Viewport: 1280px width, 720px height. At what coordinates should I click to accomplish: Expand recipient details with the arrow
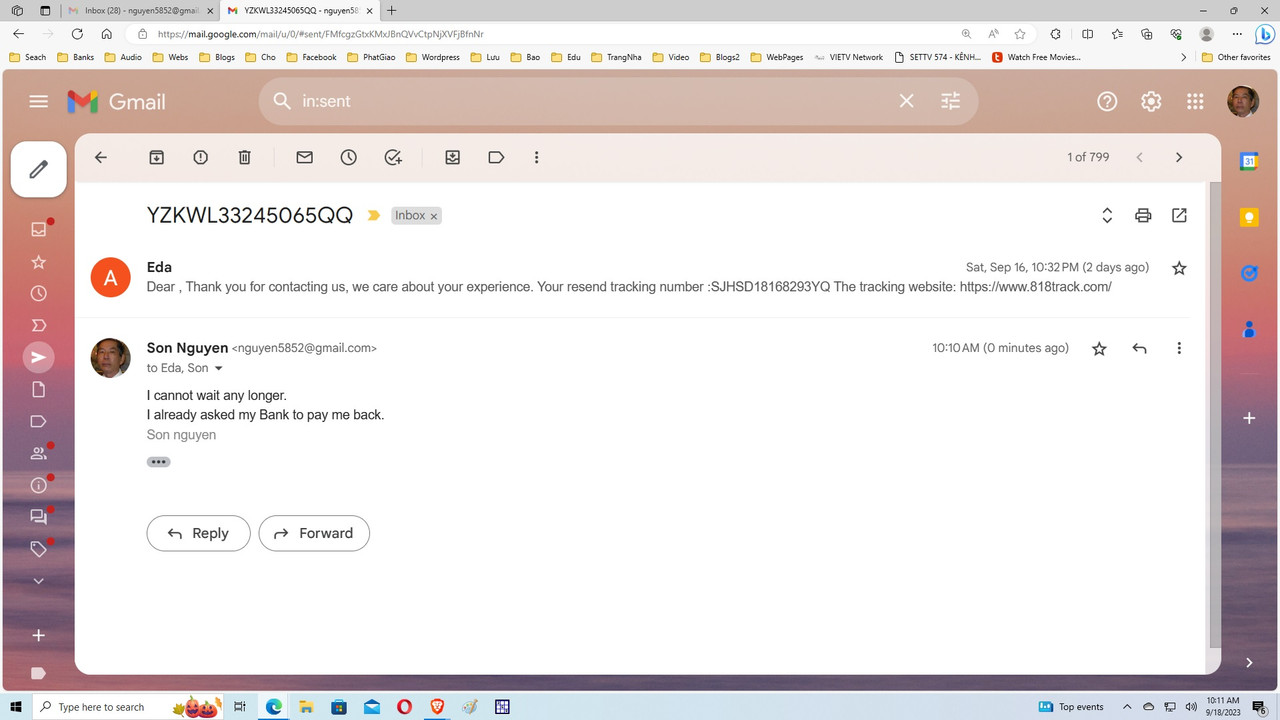(x=219, y=368)
